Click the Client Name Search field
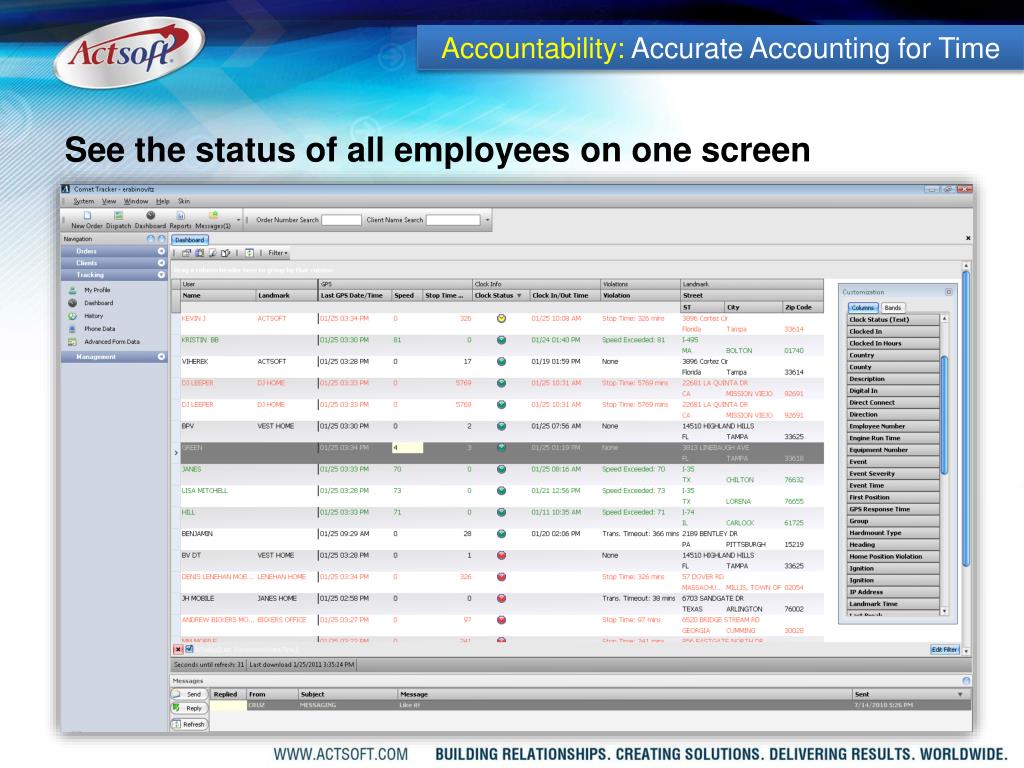Viewport: 1024px width, 768px height. point(453,220)
